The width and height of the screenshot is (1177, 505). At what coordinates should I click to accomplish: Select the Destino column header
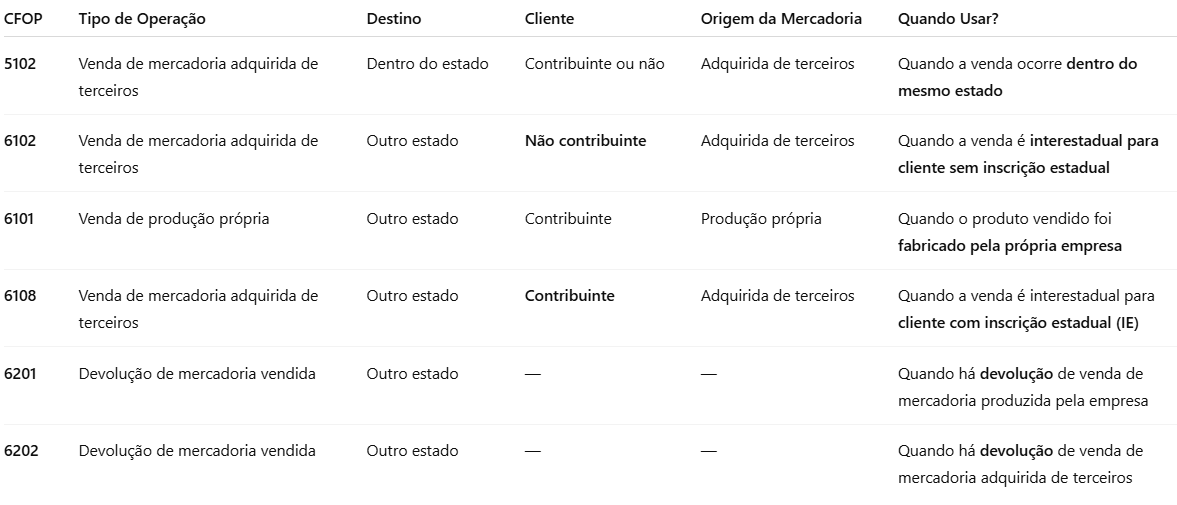coord(393,19)
